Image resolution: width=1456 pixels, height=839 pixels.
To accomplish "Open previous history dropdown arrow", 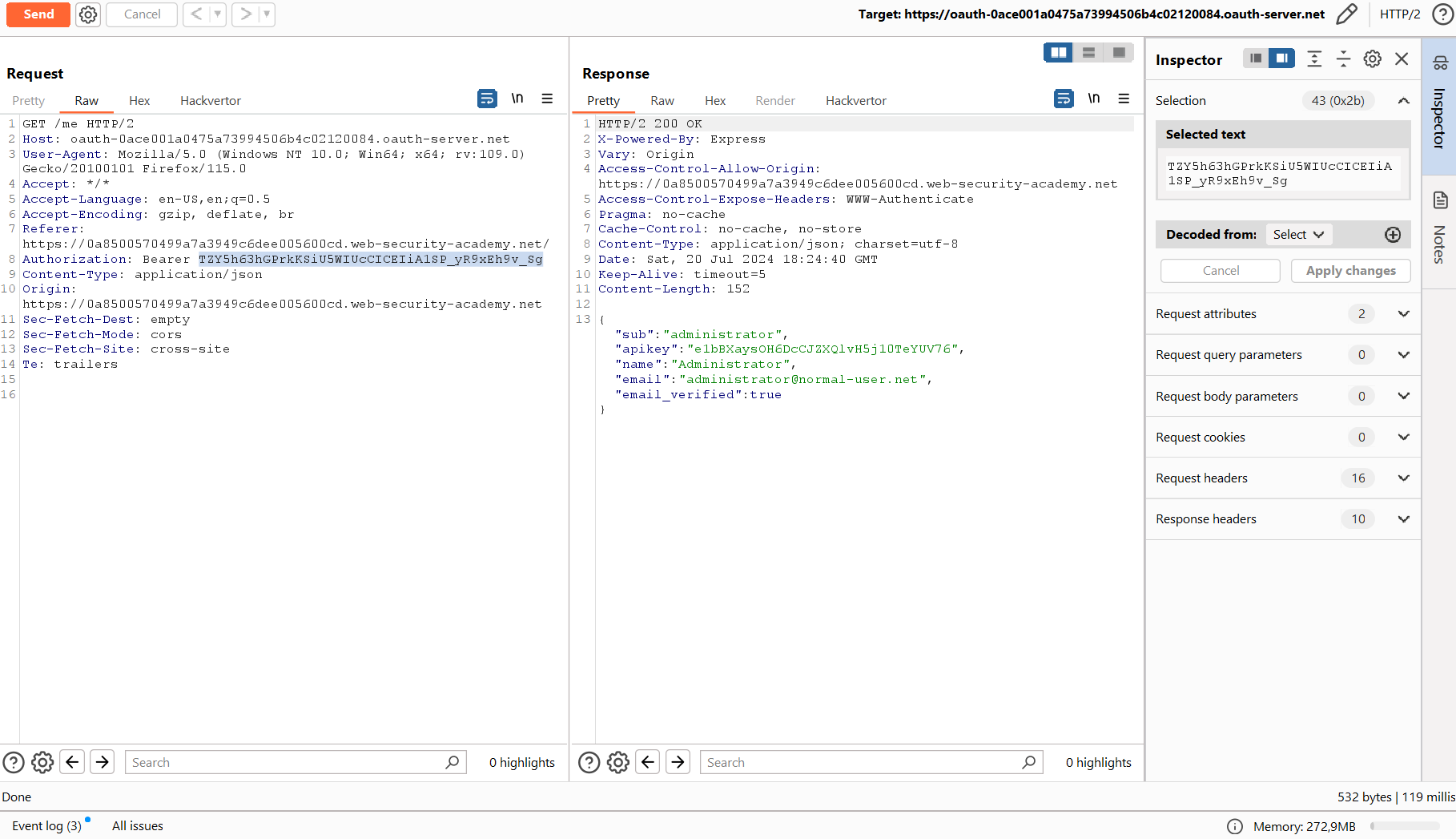I will tap(217, 14).
